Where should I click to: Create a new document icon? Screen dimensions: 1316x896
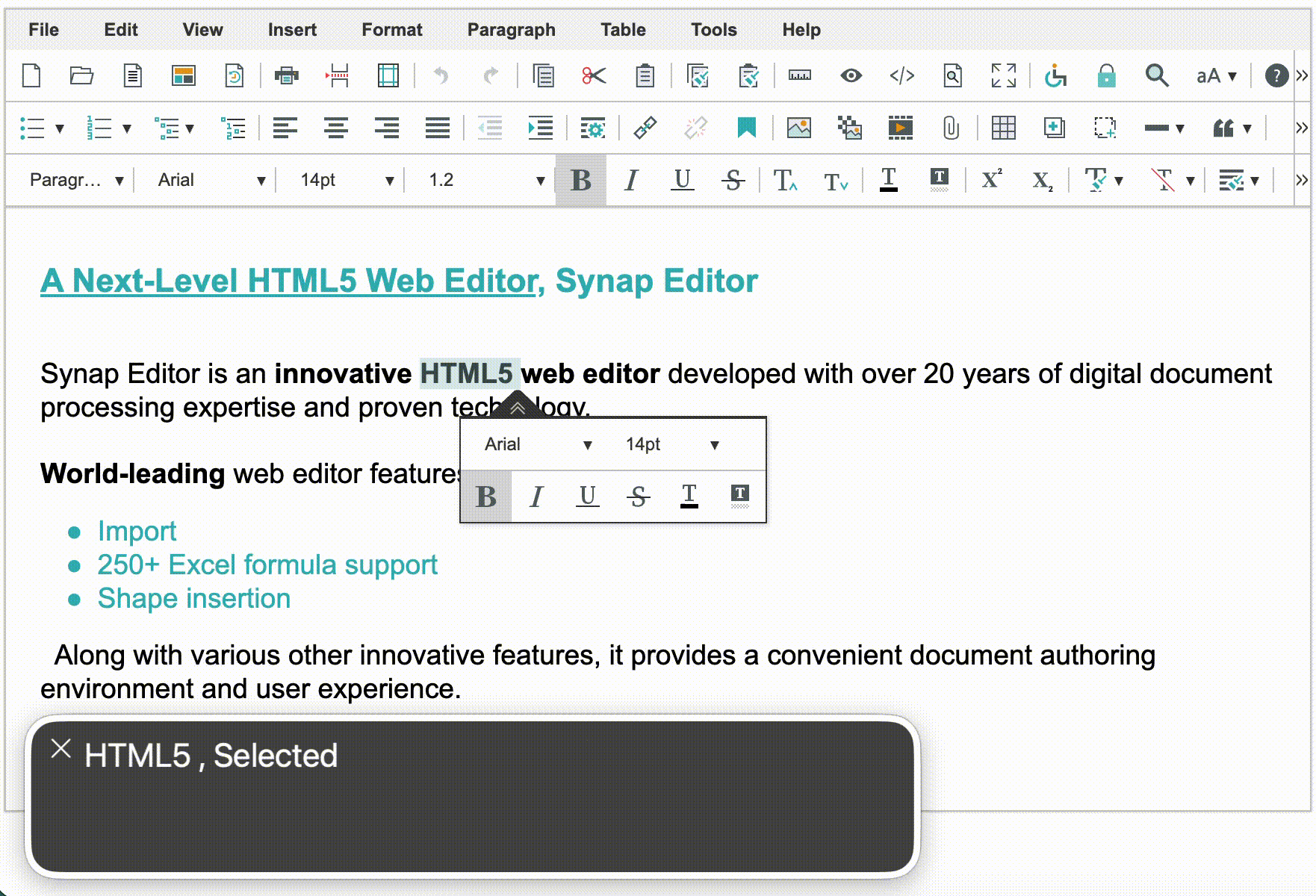[x=31, y=75]
